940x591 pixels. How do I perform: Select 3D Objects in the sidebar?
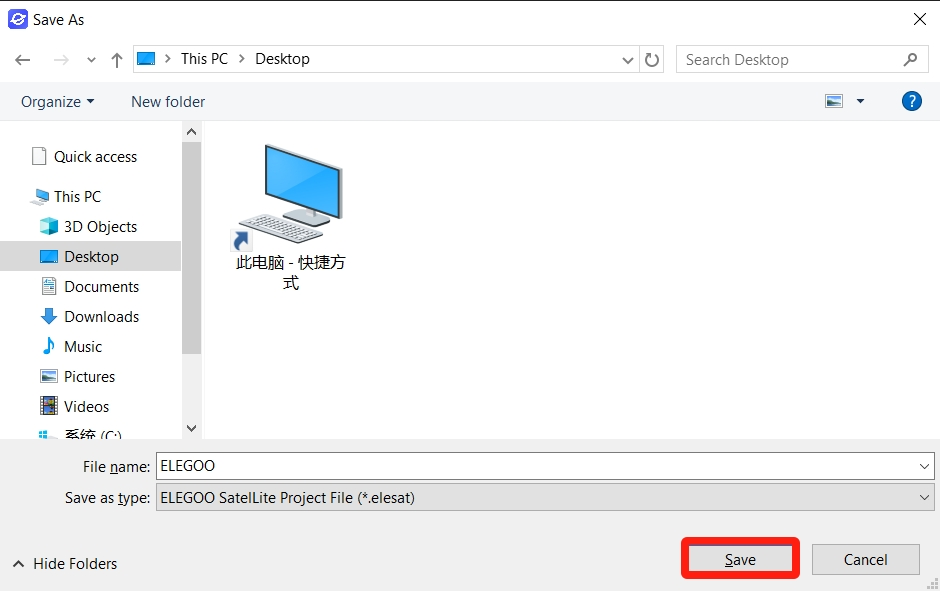pyautogui.click(x=100, y=227)
